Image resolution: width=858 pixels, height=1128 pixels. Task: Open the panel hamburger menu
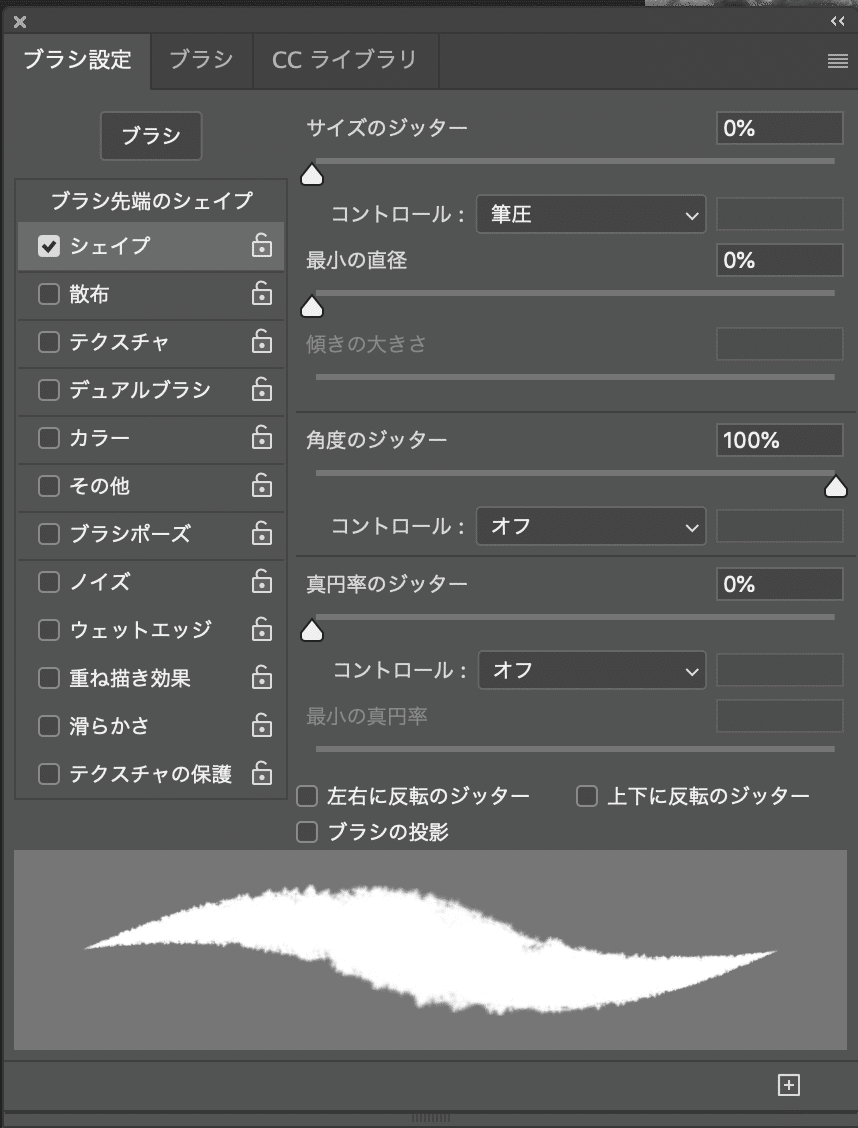(837, 61)
